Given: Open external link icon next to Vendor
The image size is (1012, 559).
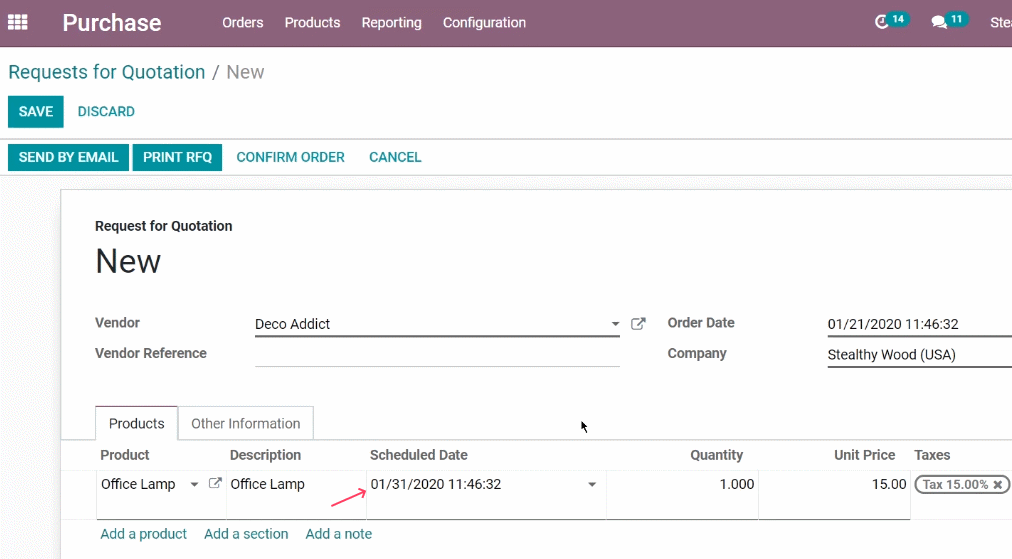Looking at the screenshot, I should [638, 324].
